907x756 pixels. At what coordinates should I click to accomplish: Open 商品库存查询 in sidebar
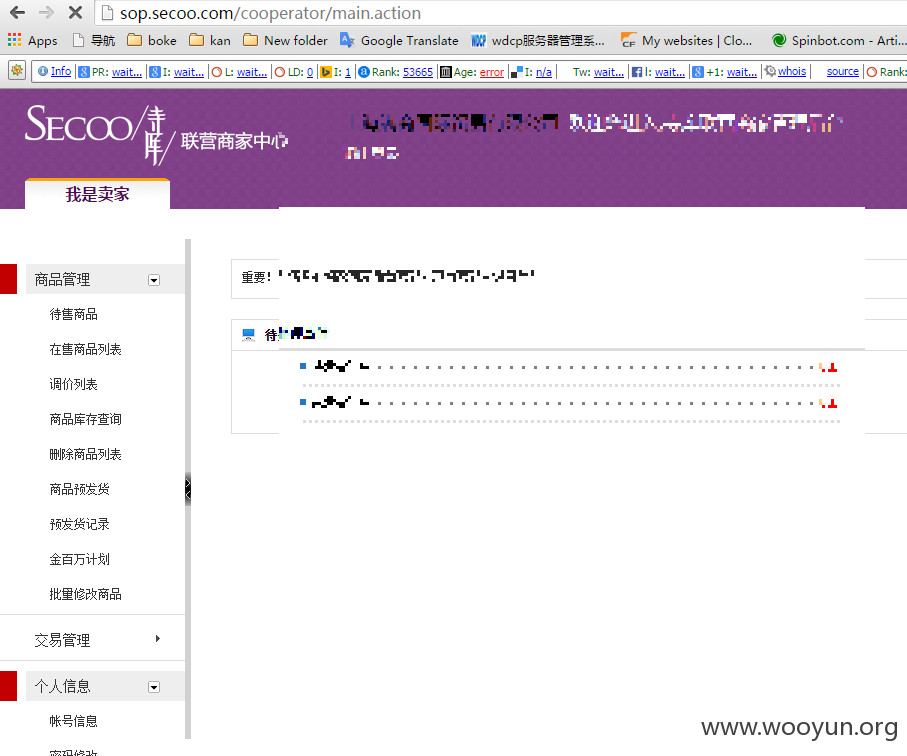pos(86,419)
